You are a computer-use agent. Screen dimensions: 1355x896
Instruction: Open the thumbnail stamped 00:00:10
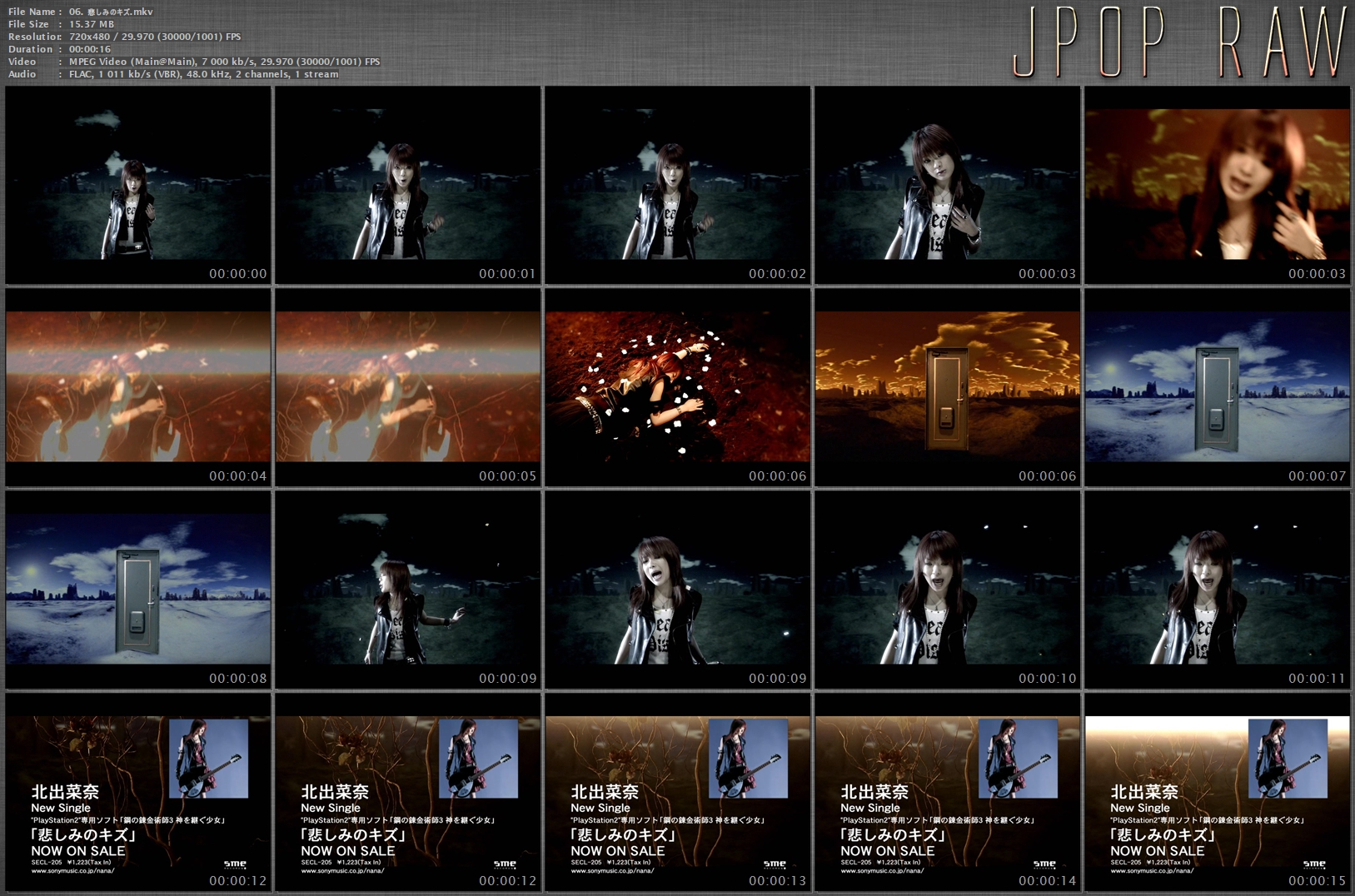948,590
